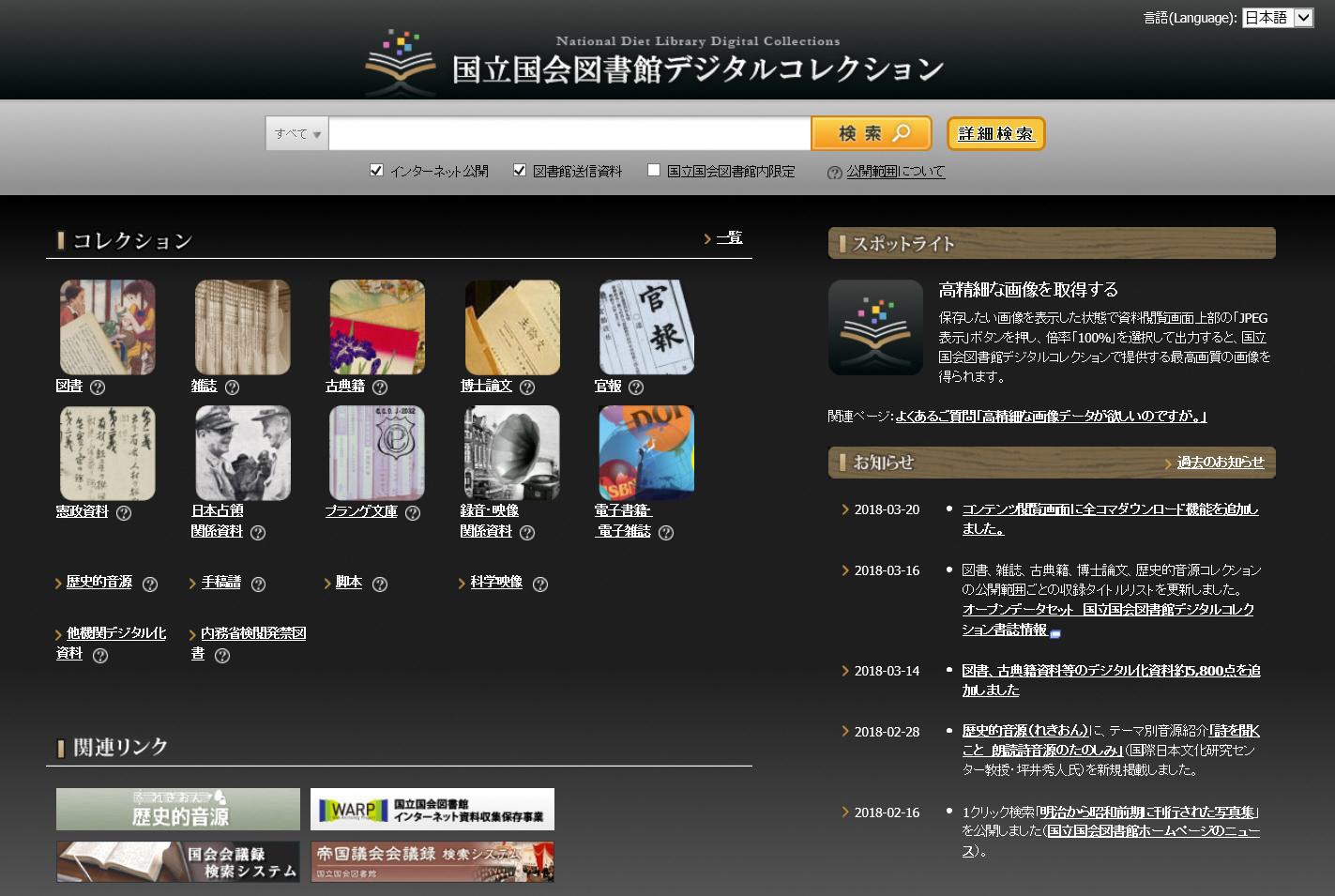Open the 歴史的音源(れきおん) news link
Viewport: 1335px width, 896px height.
pos(1025,730)
